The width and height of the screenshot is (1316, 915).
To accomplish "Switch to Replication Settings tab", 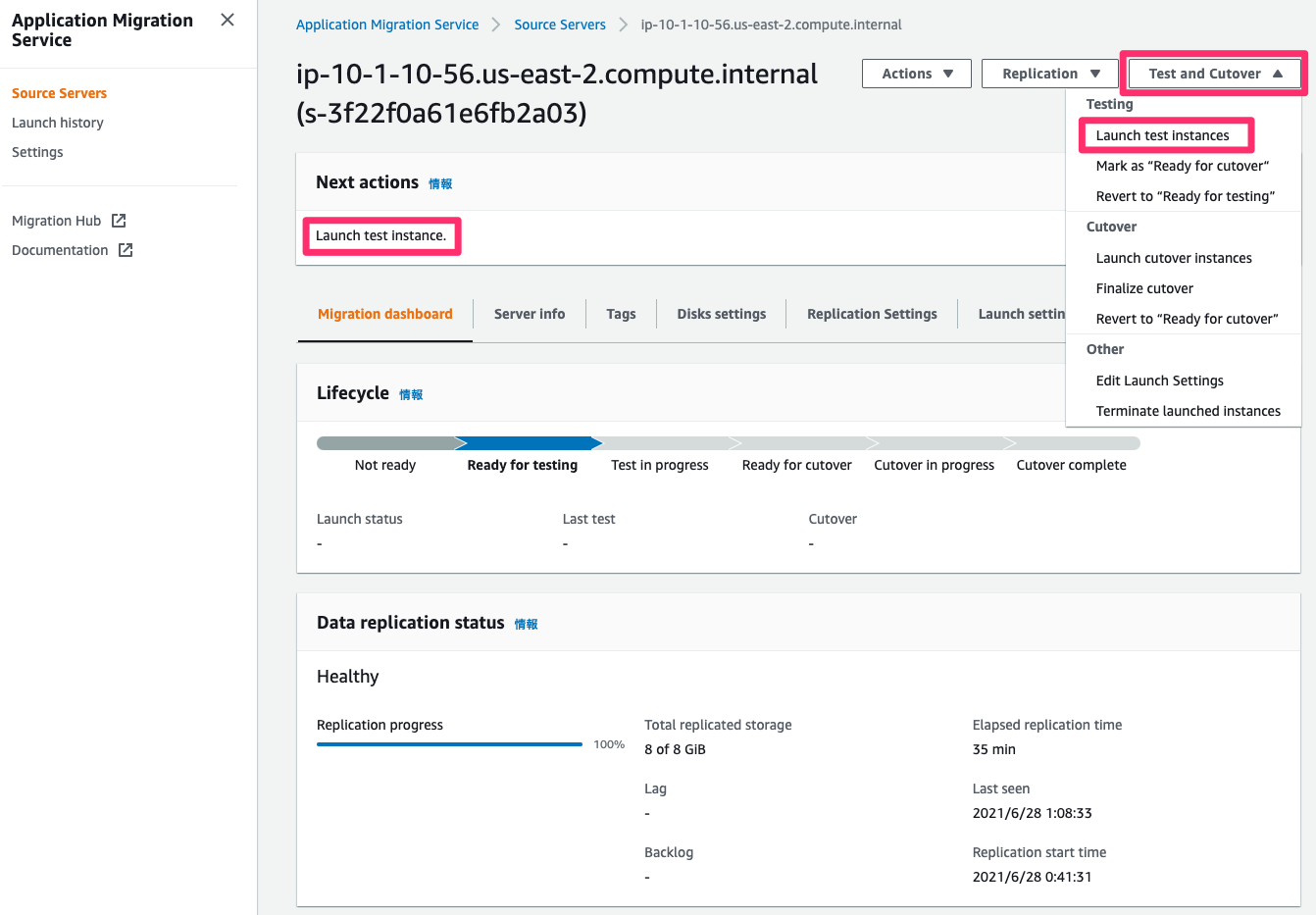I will click(x=872, y=314).
